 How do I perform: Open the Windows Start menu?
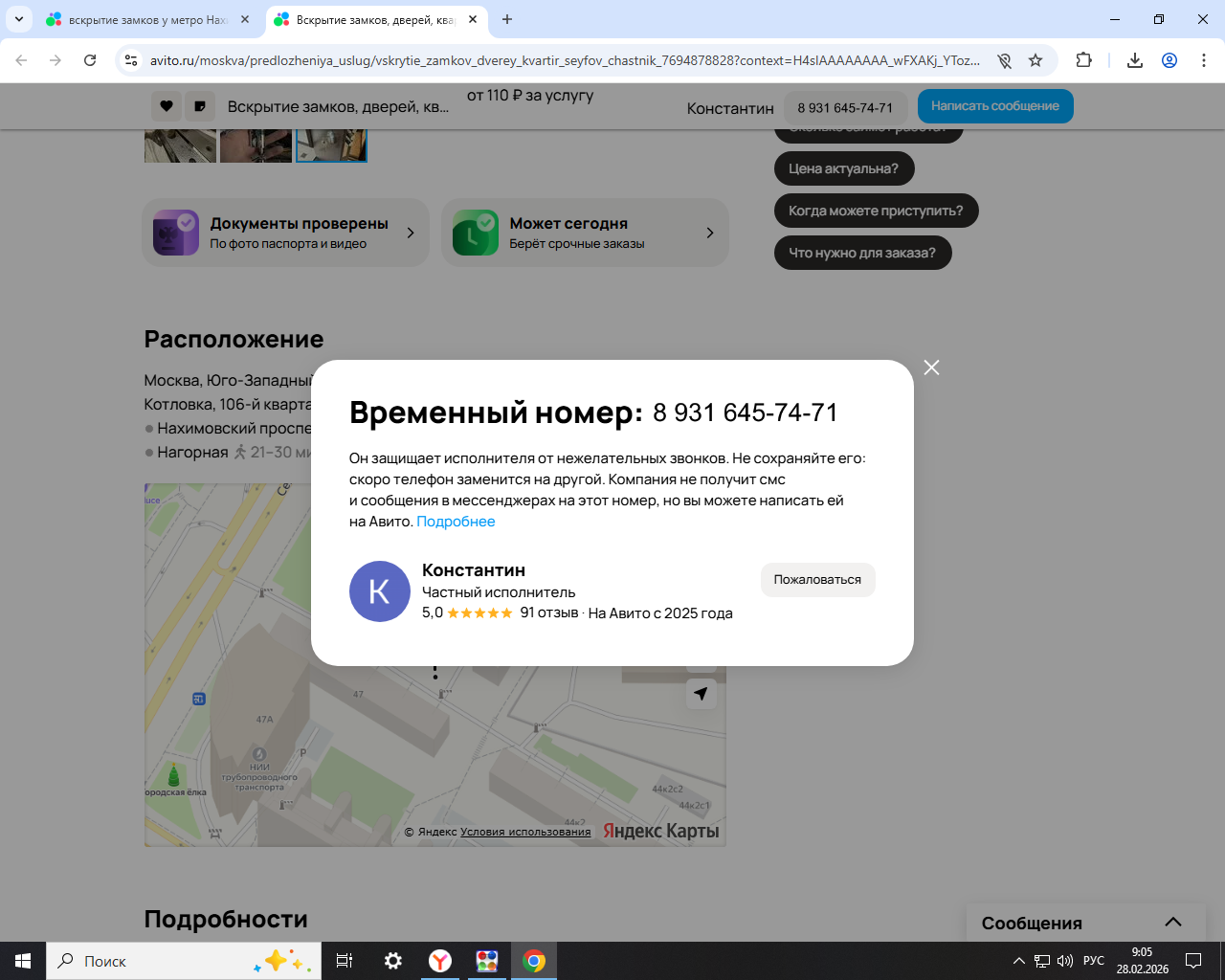click(x=23, y=961)
